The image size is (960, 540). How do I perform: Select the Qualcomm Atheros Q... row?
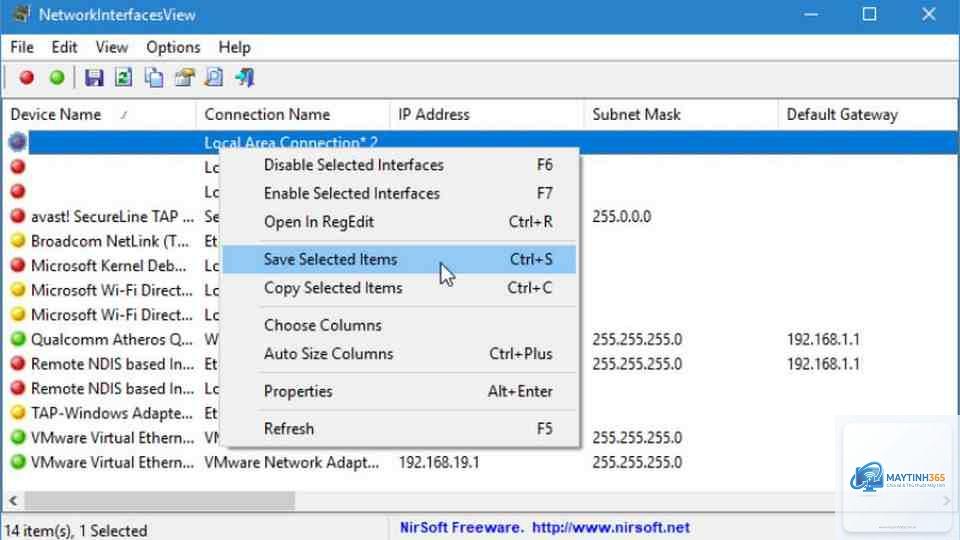point(112,339)
